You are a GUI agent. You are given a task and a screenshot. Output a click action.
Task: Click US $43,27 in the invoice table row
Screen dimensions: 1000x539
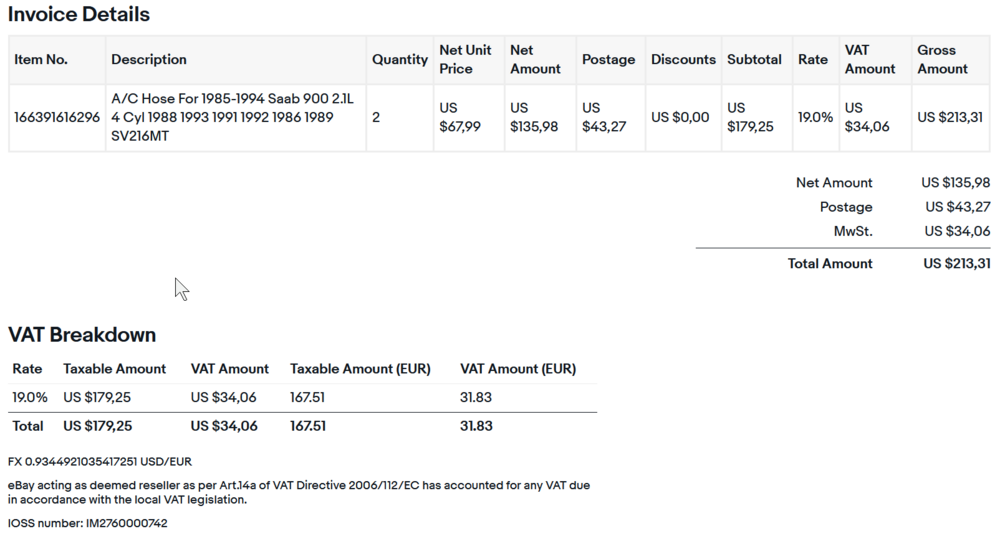click(604, 117)
